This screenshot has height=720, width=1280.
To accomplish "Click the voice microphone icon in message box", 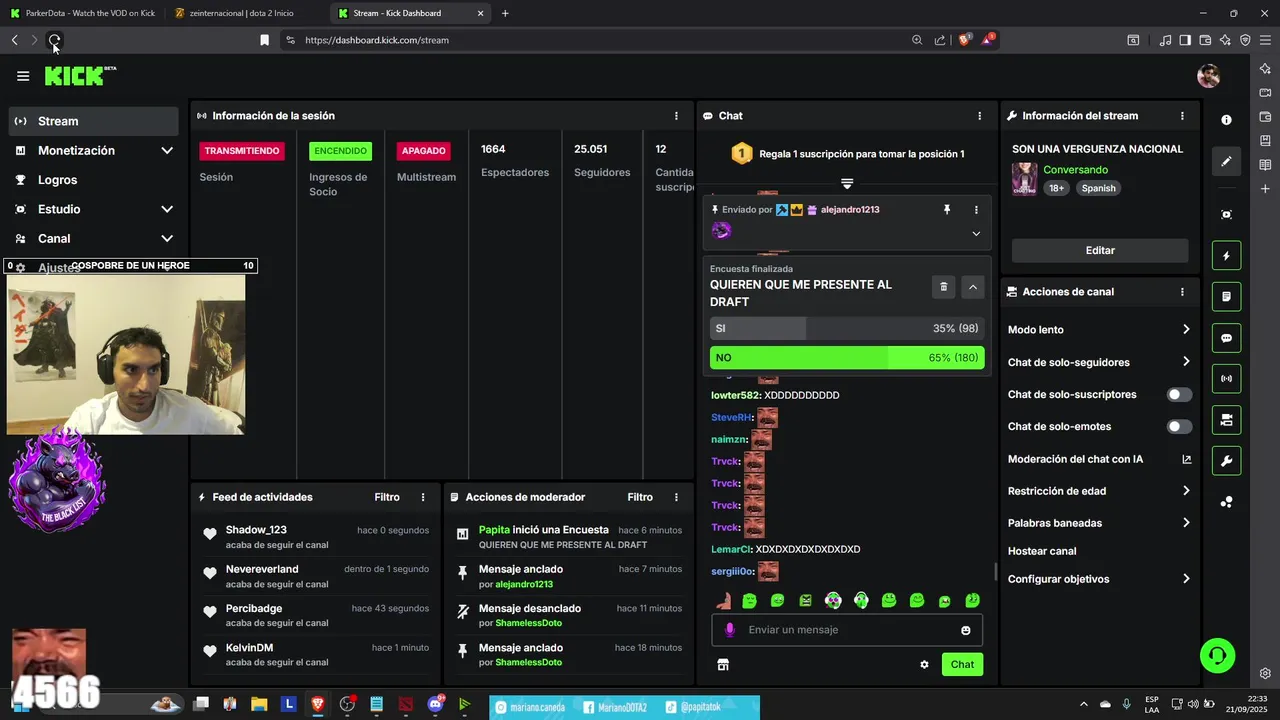I will [x=730, y=630].
